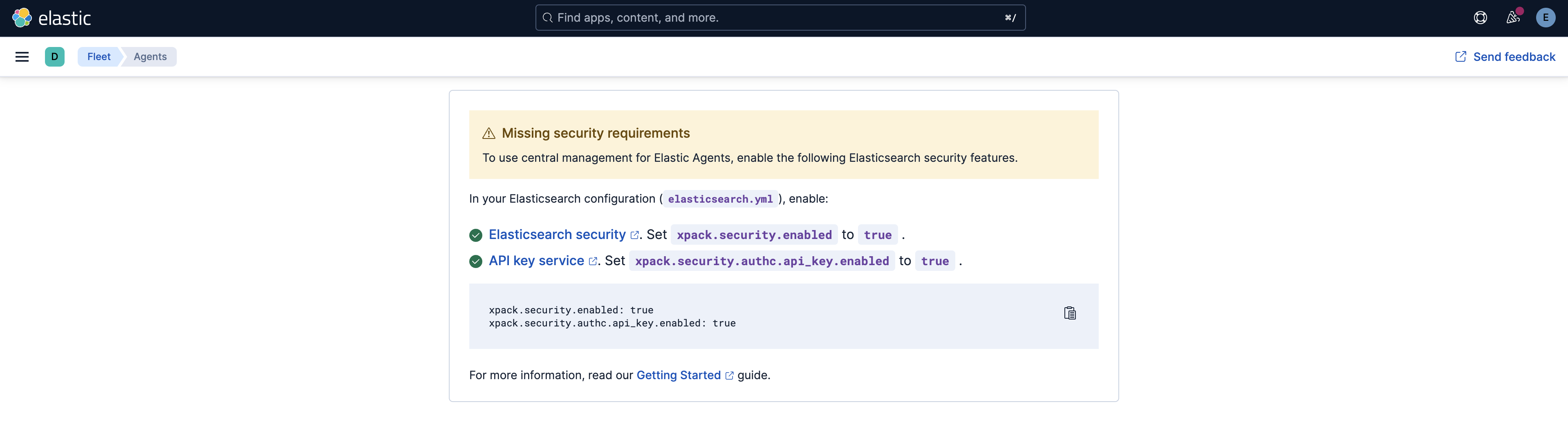Click the warning triangle icon in callout
Image resolution: width=1568 pixels, height=429 pixels.
point(489,133)
